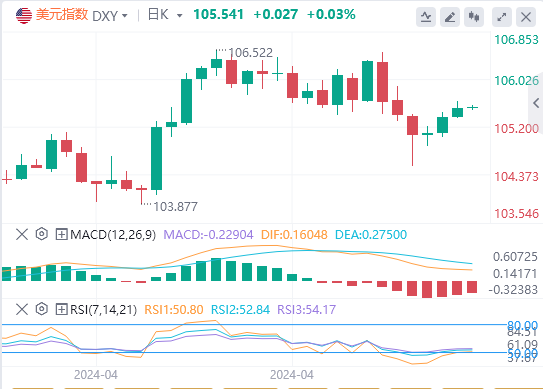Open RSI indicator settings hexagon
Screen dimensions: 543x389
pos(42,309)
